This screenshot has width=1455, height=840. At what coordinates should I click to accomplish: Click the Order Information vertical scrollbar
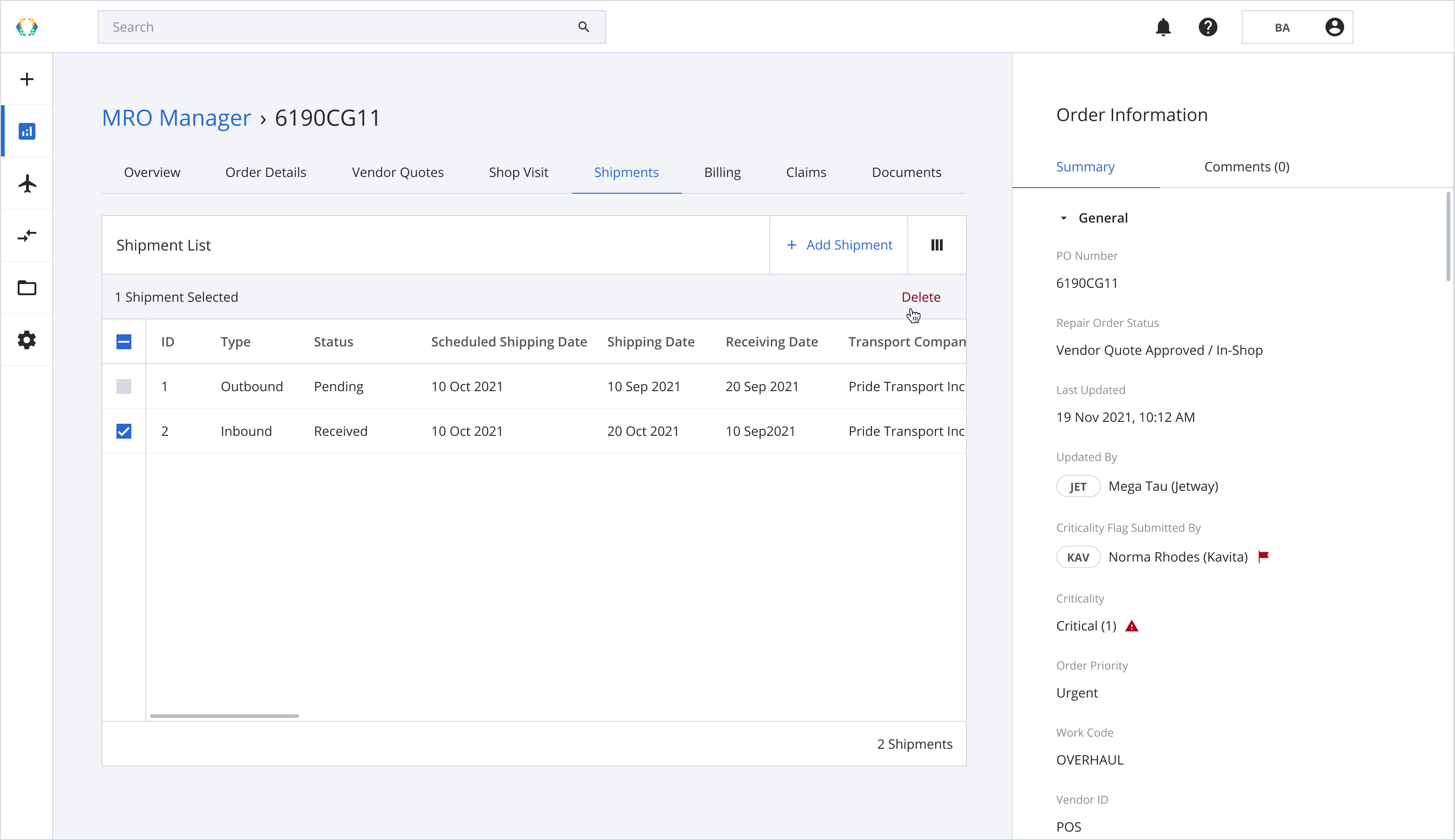(1448, 237)
